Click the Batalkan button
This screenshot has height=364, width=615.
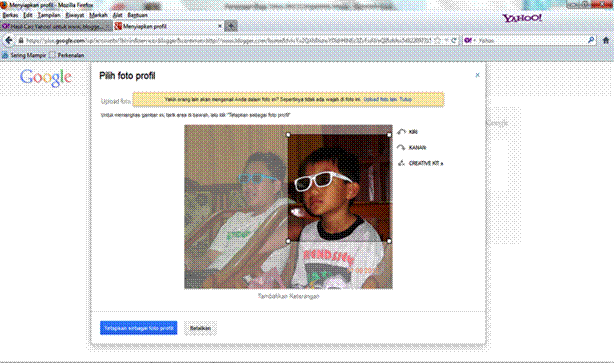tap(200, 328)
